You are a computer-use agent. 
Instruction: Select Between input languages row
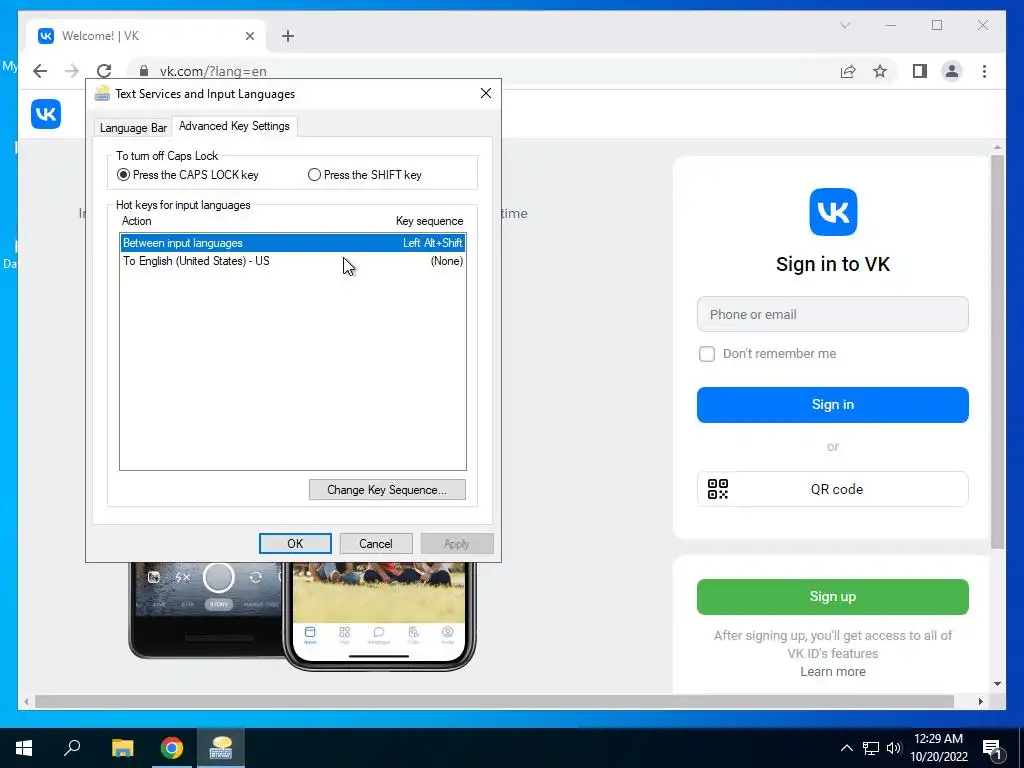pyautogui.click(x=293, y=243)
